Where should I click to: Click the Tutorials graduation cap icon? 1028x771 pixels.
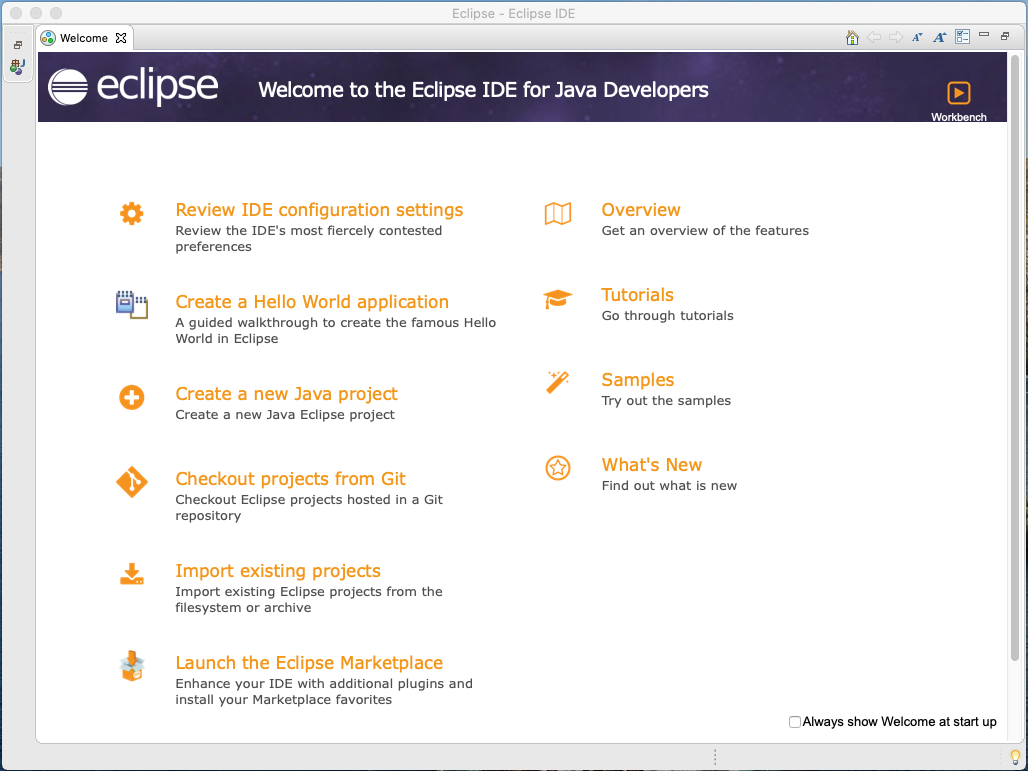558,299
